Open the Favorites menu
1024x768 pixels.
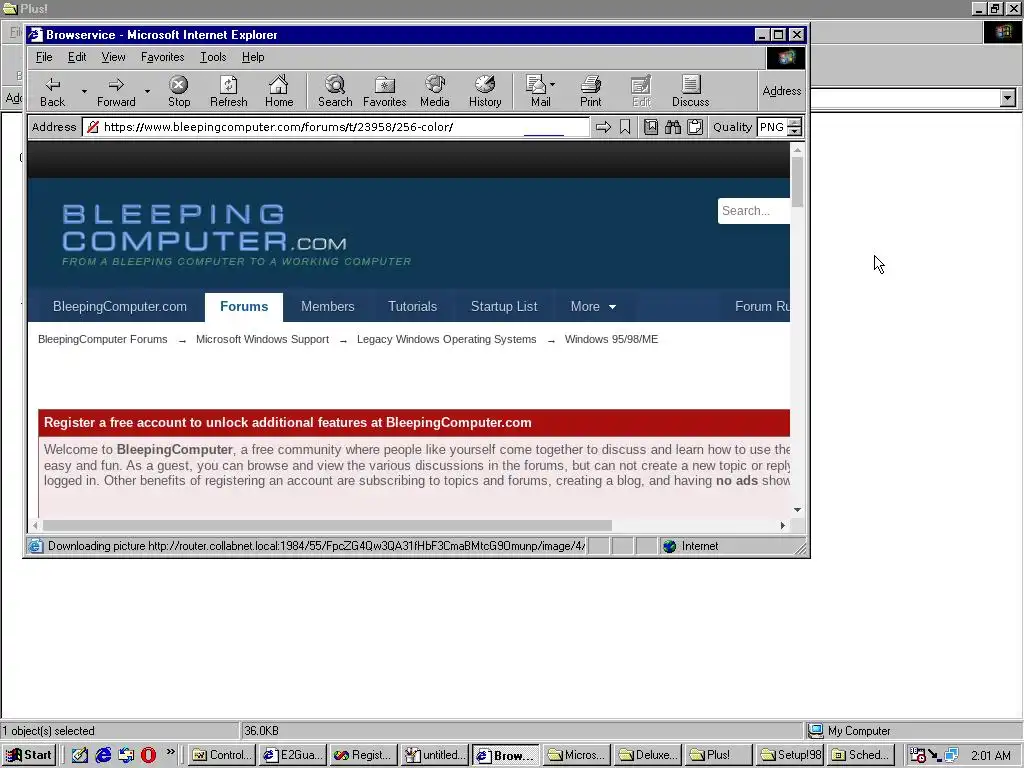point(162,57)
